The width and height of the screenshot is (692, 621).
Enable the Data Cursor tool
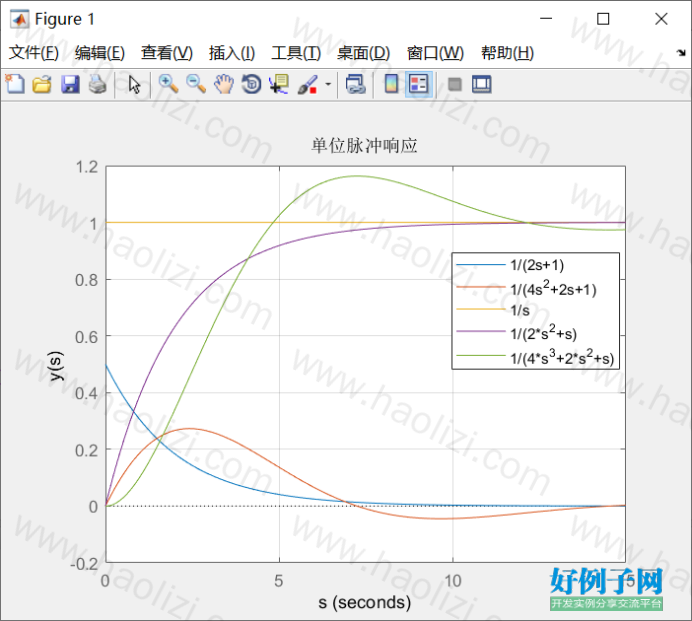(x=279, y=84)
